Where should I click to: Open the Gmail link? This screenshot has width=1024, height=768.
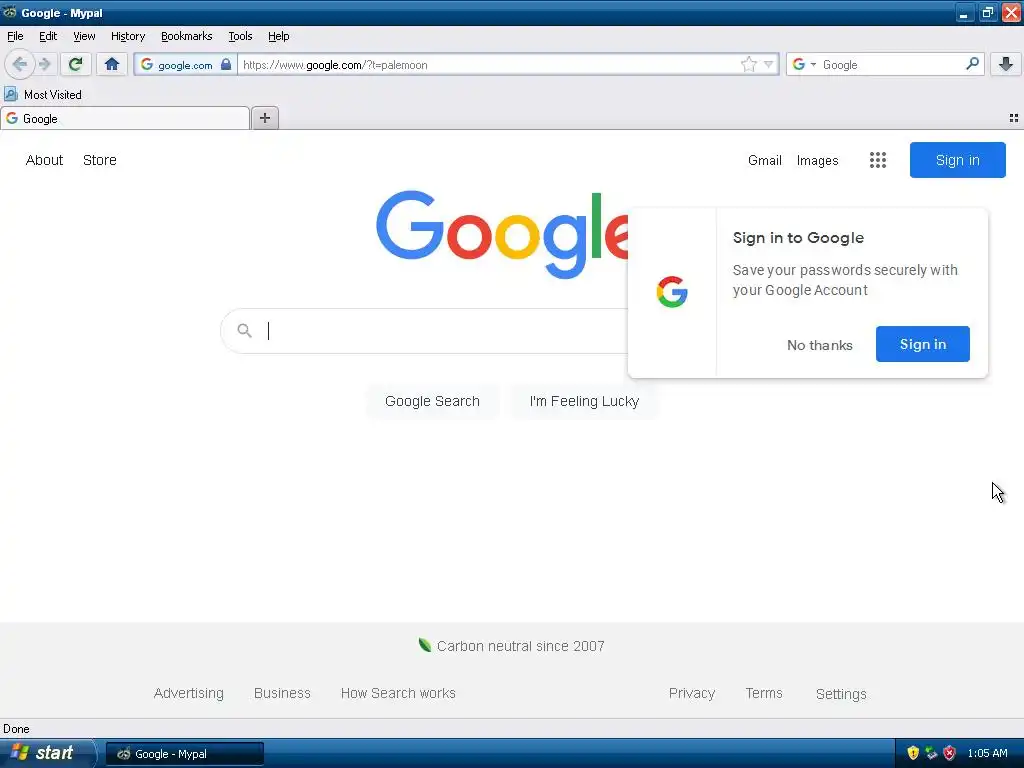coord(765,160)
